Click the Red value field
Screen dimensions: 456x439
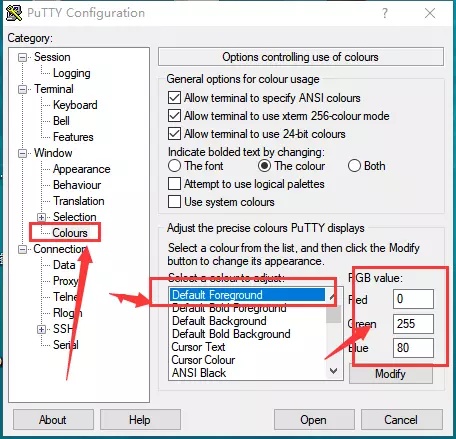[413, 299]
